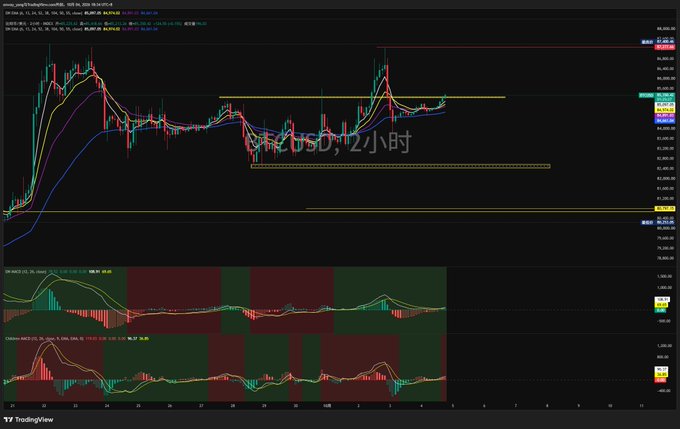The height and width of the screenshot is (429, 680).
Task: Click the 88,000.00 price axis label
Action: pos(666,28)
